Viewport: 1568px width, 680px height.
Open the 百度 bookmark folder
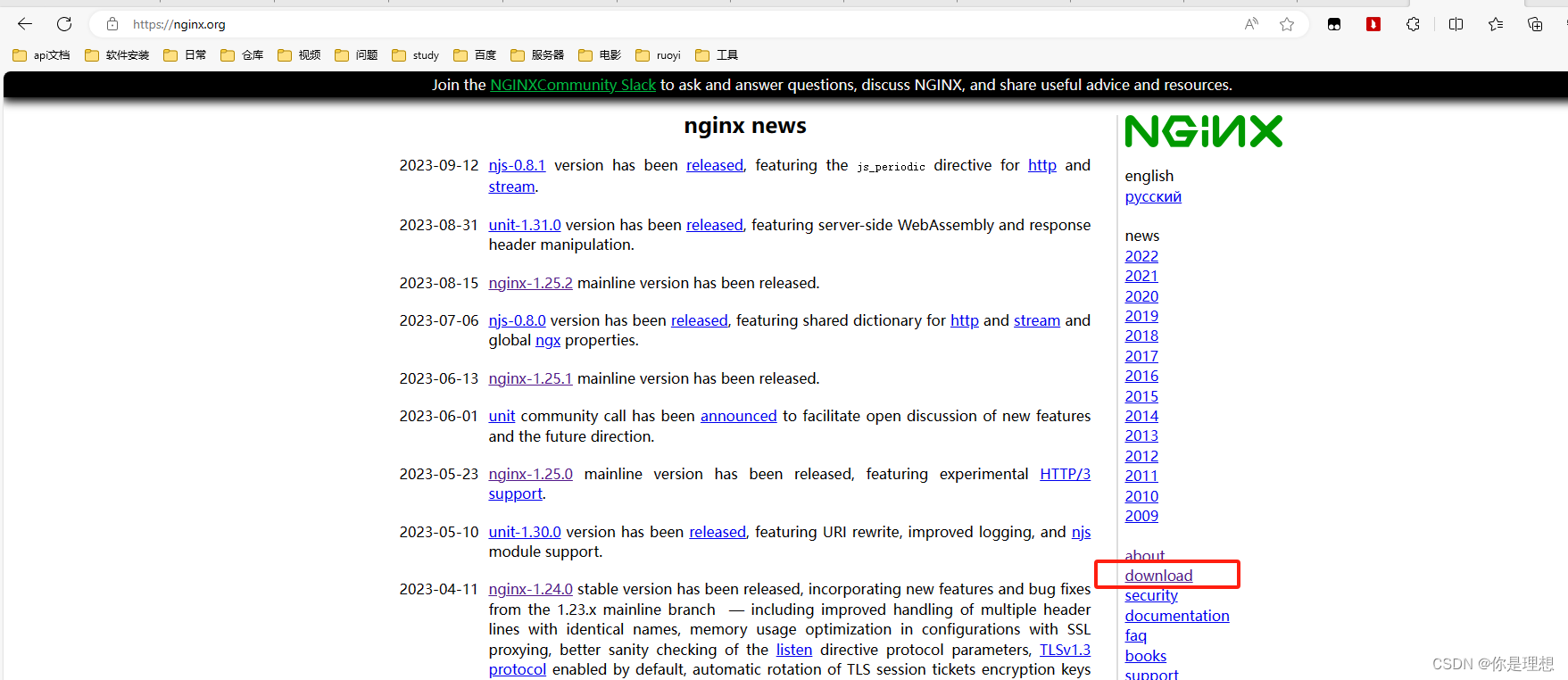pyautogui.click(x=475, y=55)
